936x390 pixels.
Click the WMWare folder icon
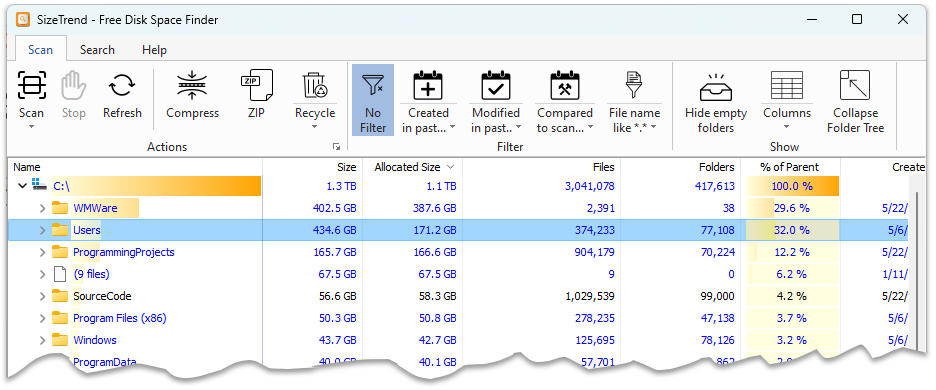tap(60, 208)
